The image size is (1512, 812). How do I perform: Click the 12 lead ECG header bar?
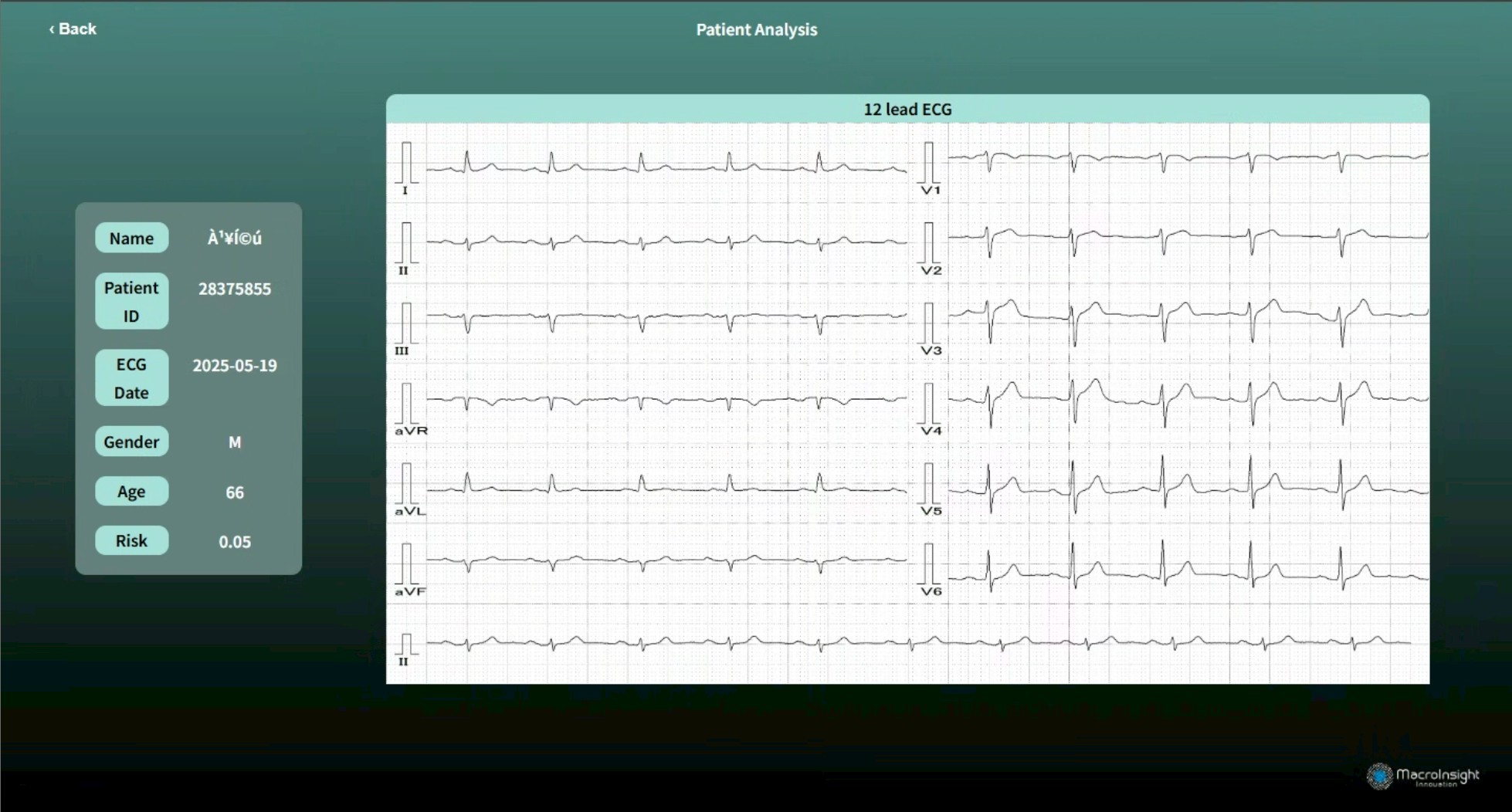(907, 109)
